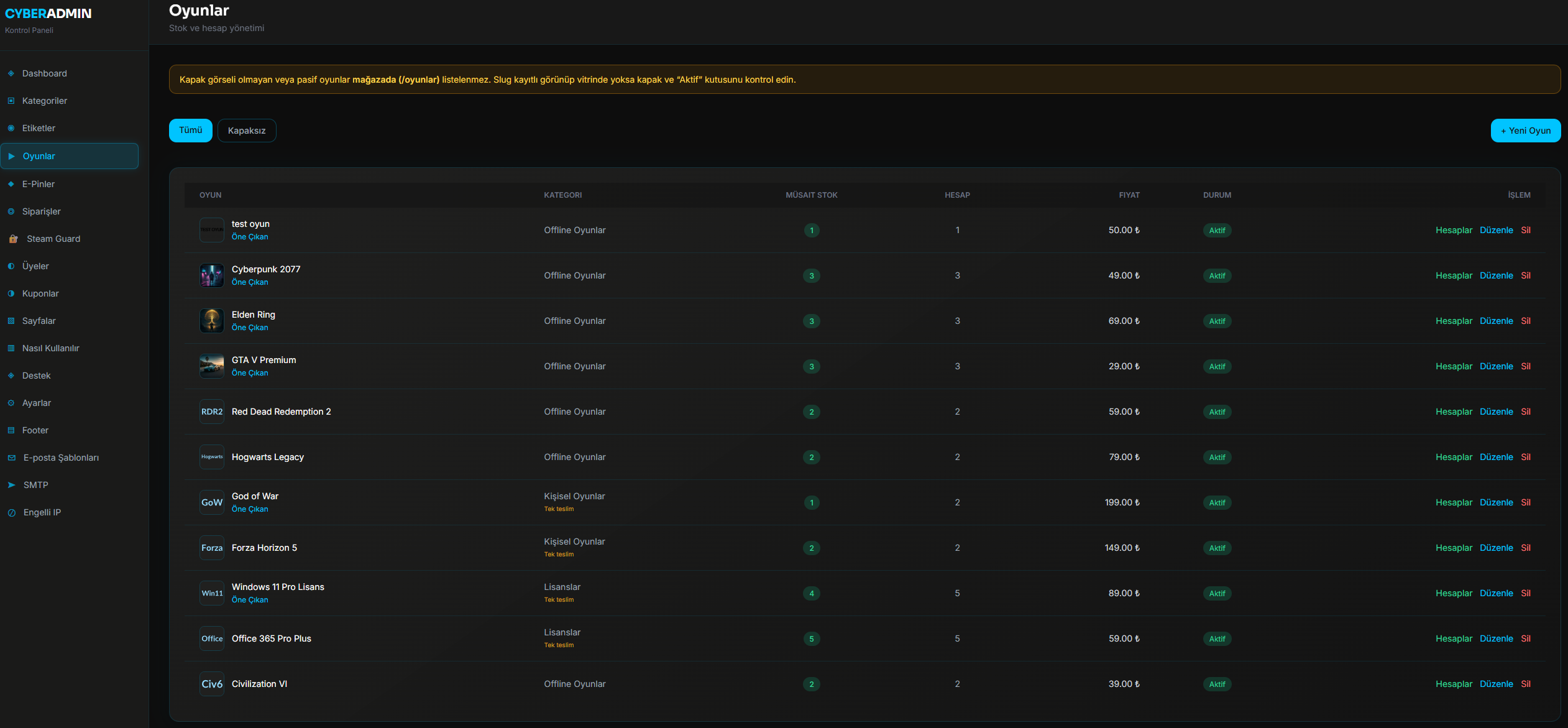Open the Elden Ring cover thumbnail

tap(212, 321)
